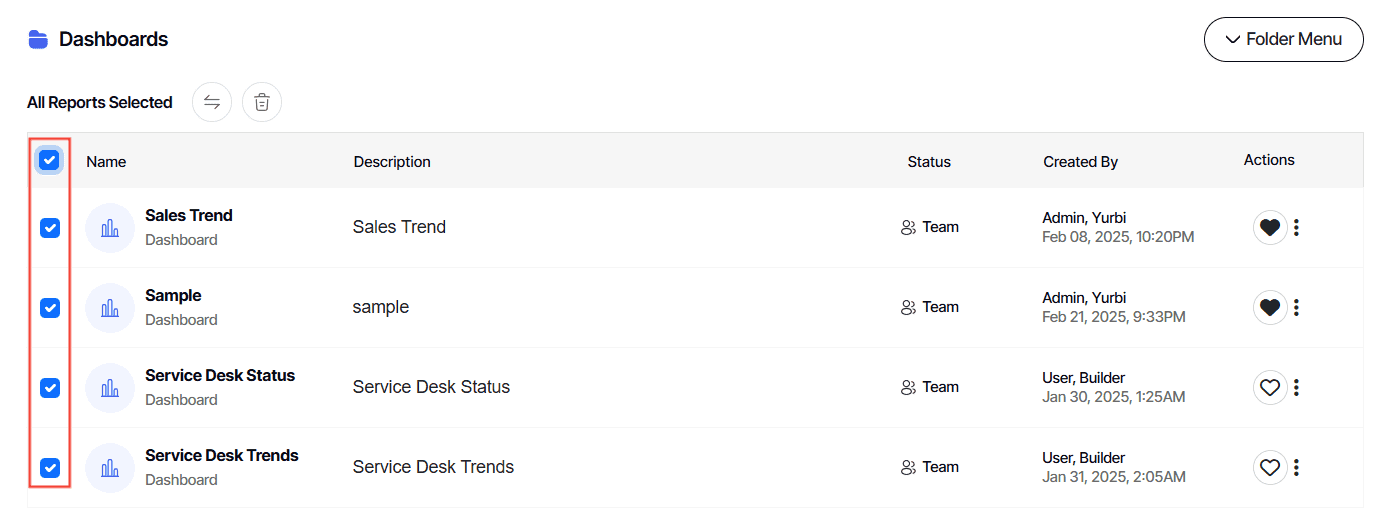Click the trash delete icon
The width and height of the screenshot is (1378, 531).
[262, 102]
